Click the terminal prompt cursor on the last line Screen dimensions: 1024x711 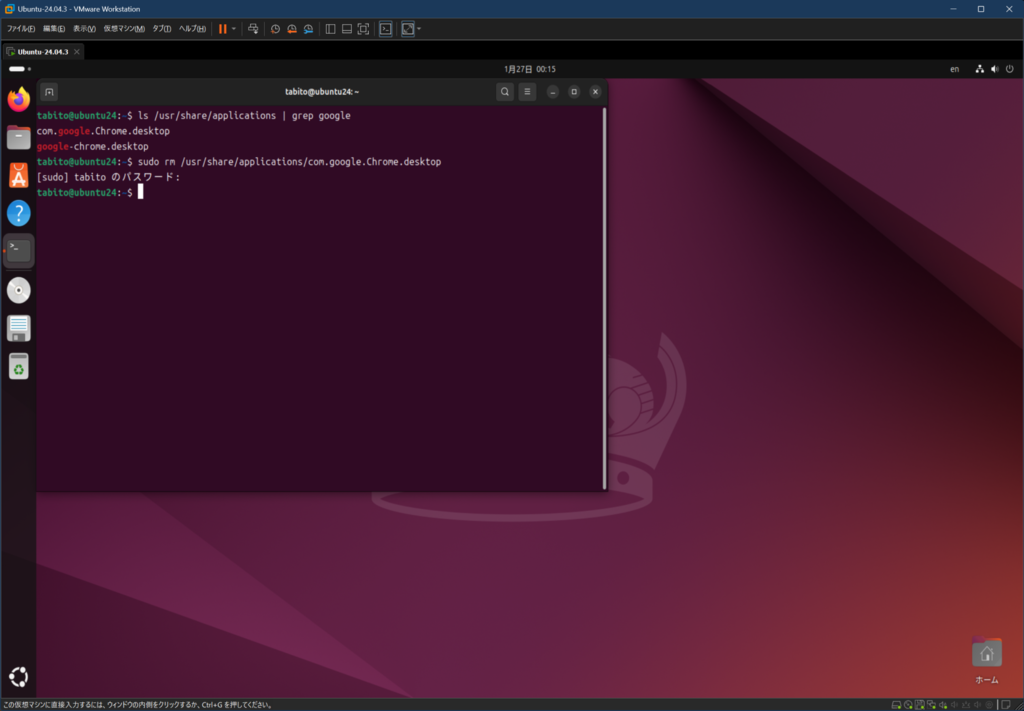tap(140, 193)
